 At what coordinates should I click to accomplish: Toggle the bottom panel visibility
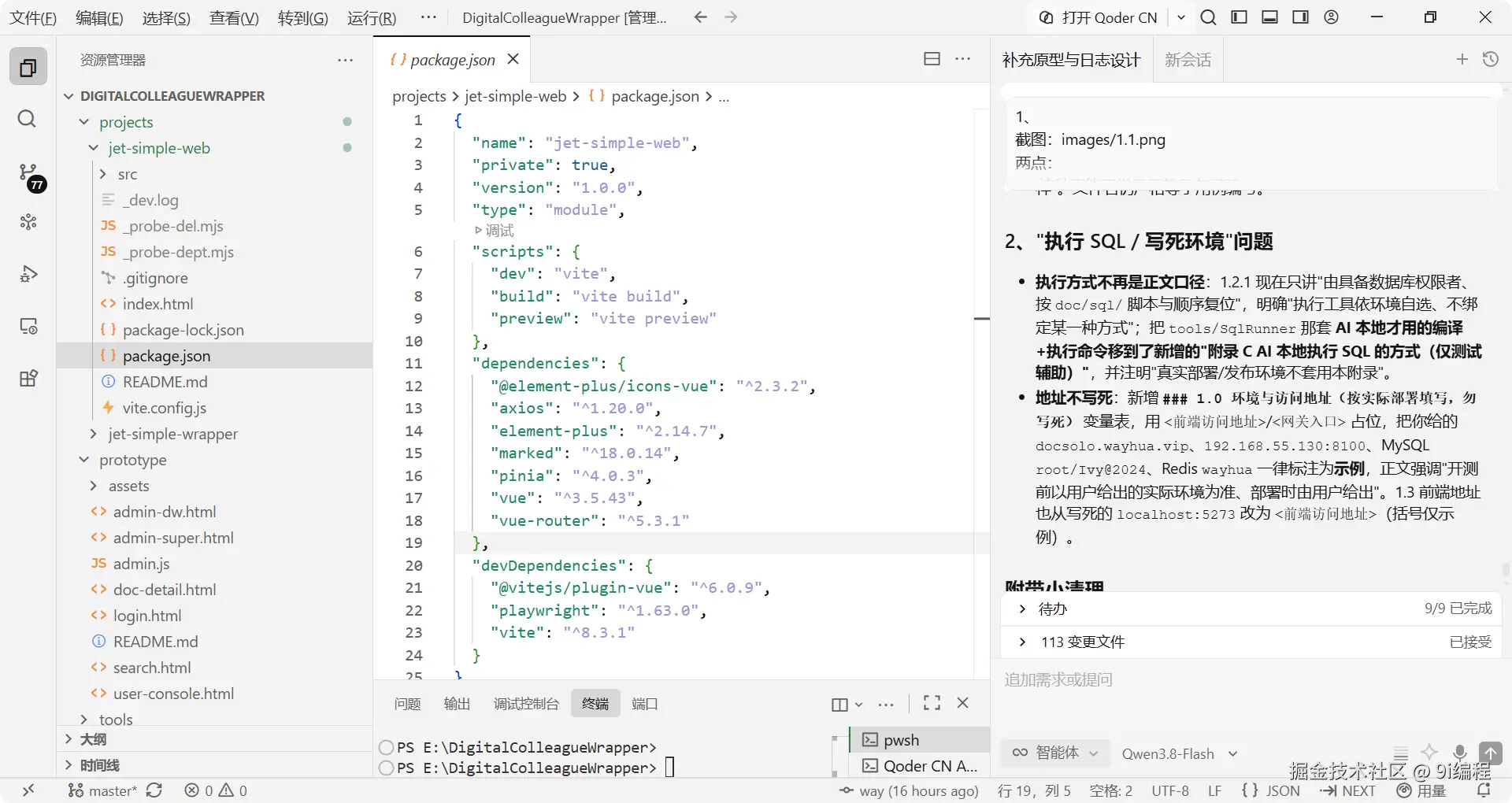coord(1269,17)
